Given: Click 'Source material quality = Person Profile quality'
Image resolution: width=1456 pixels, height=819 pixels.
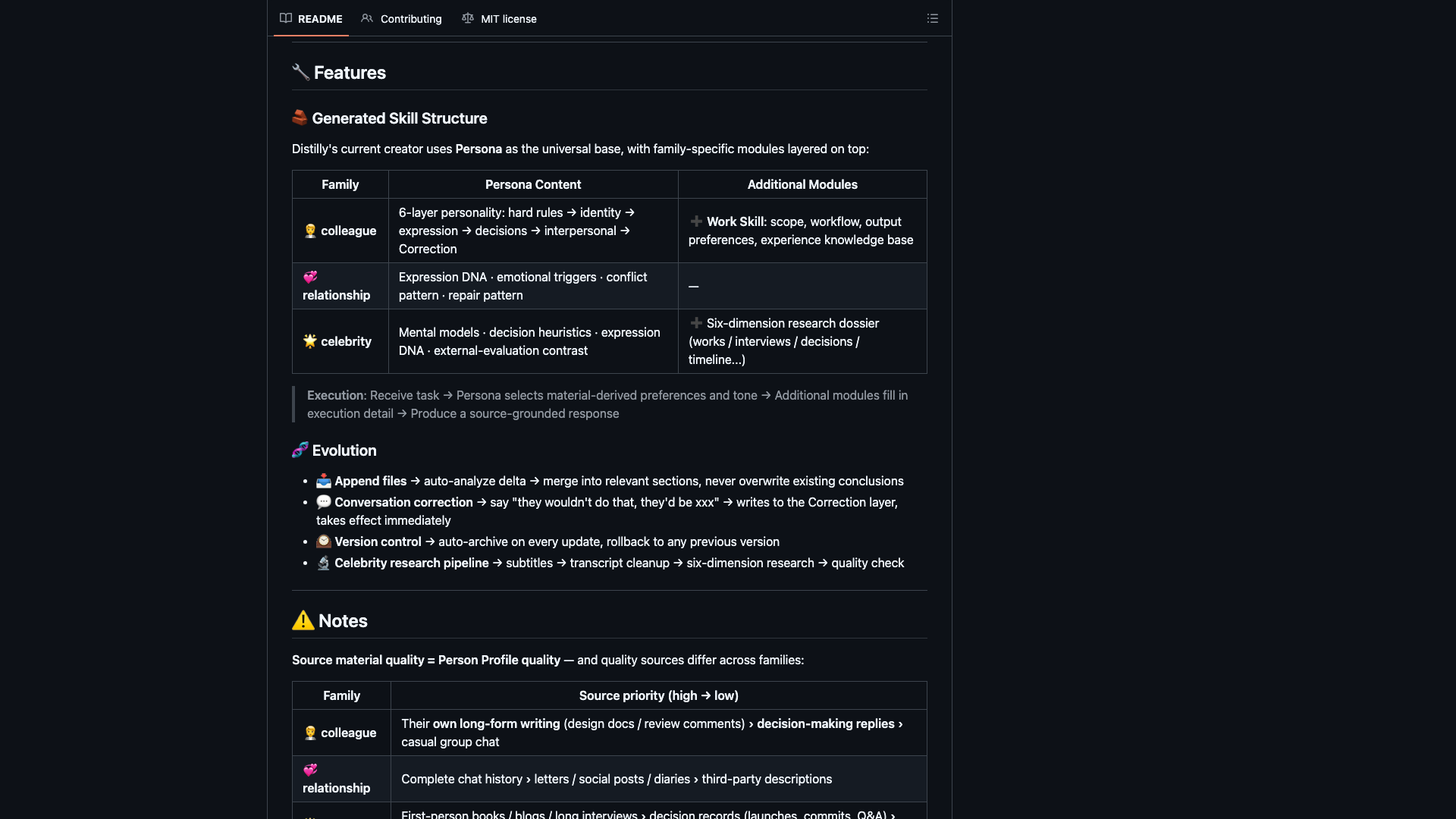Looking at the screenshot, I should point(426,660).
